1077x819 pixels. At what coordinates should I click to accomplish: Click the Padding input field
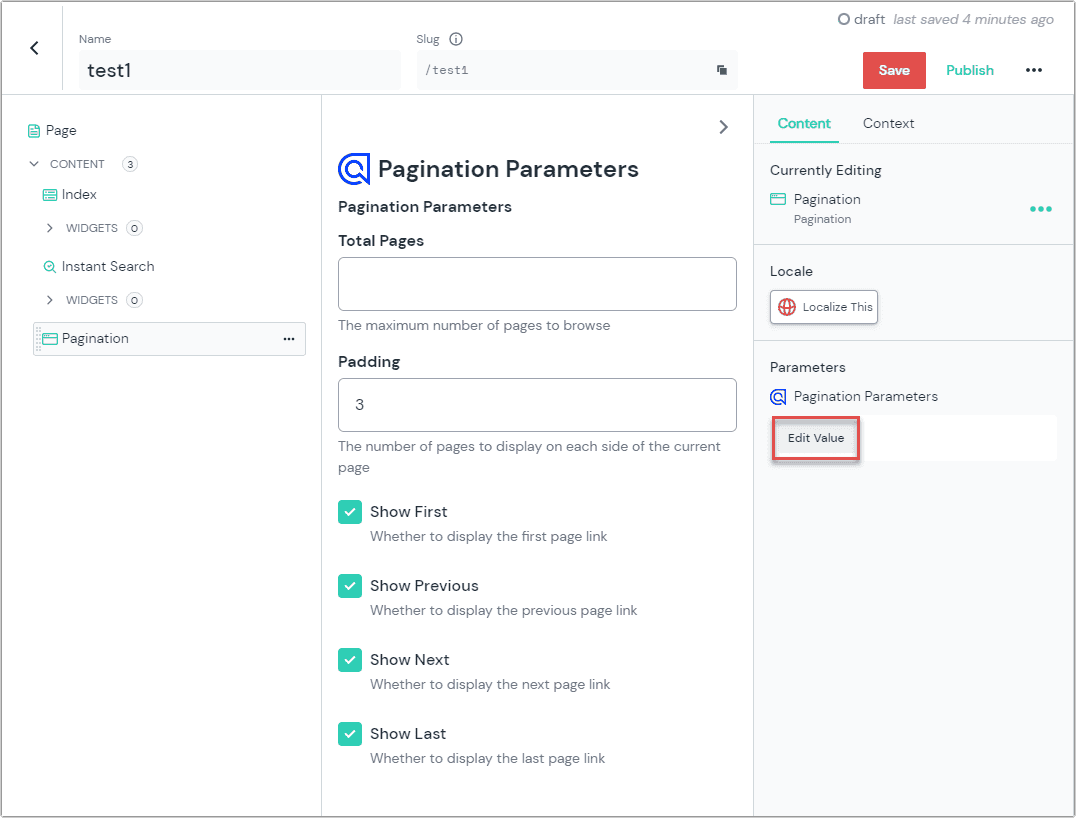(x=537, y=405)
